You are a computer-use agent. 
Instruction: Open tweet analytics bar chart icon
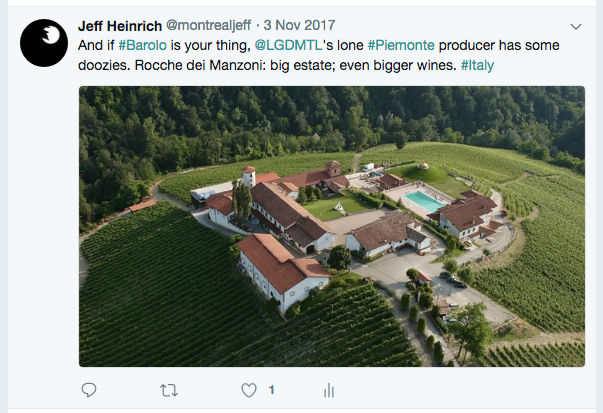pos(329,390)
